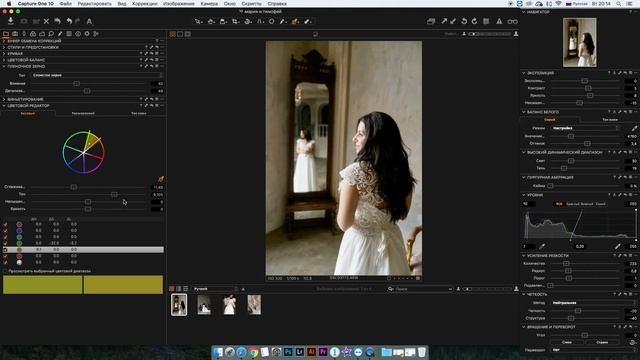This screenshot has height=360, width=640.
Task: Click the rotate left toolbar icon
Action: click(464, 21)
